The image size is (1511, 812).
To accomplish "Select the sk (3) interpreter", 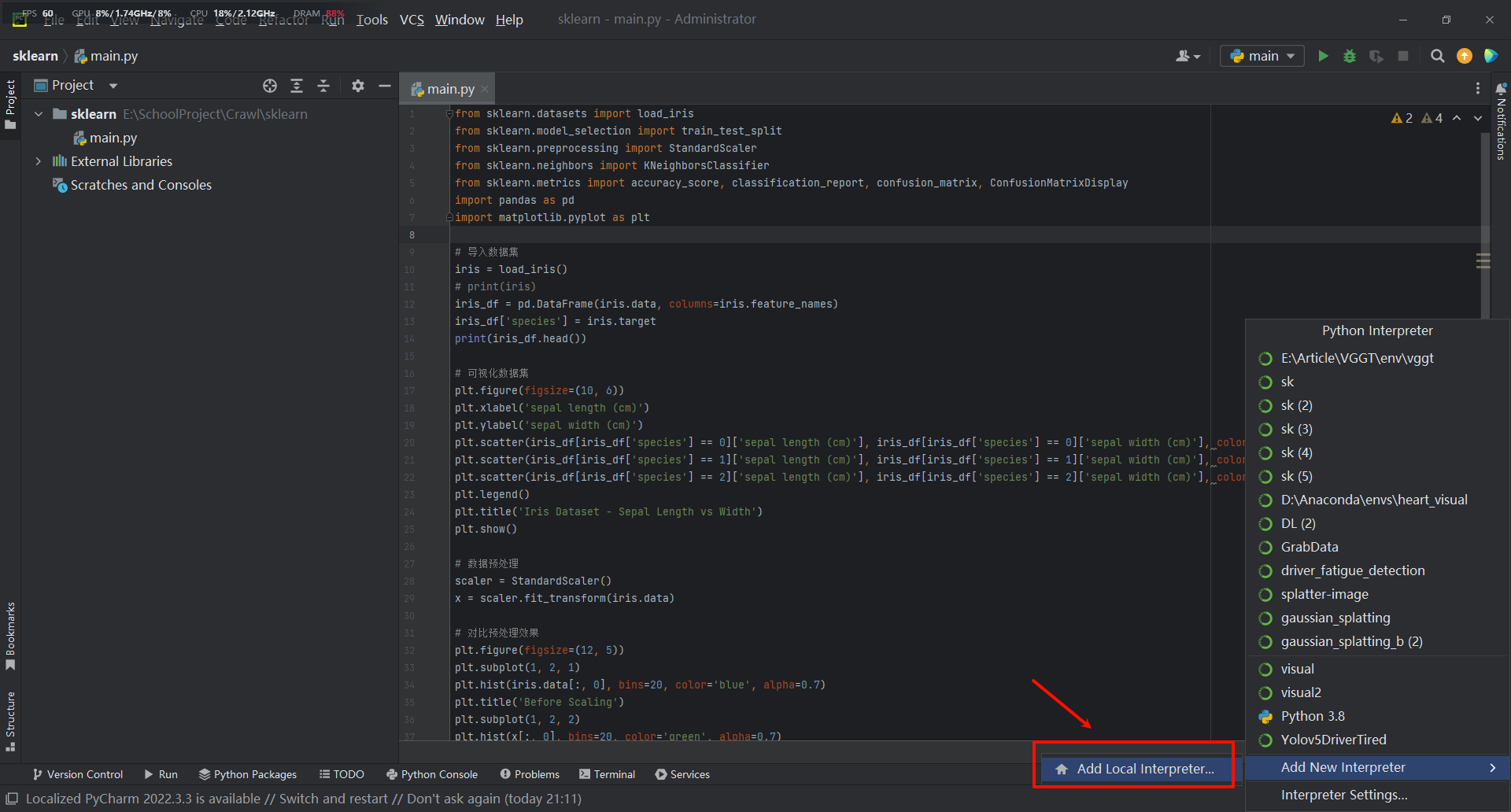I will coord(1378,430).
